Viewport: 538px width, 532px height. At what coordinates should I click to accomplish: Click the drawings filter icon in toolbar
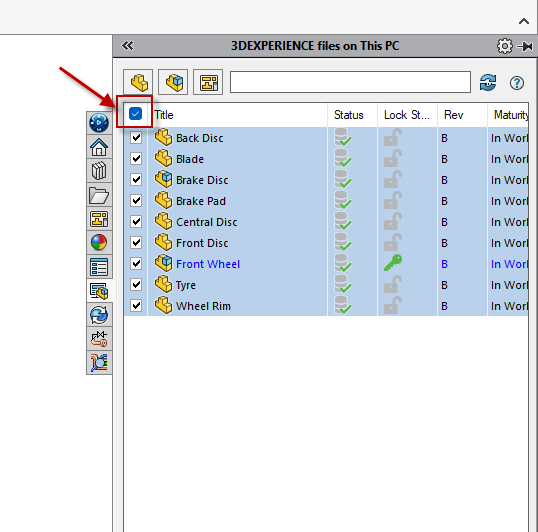click(x=208, y=82)
